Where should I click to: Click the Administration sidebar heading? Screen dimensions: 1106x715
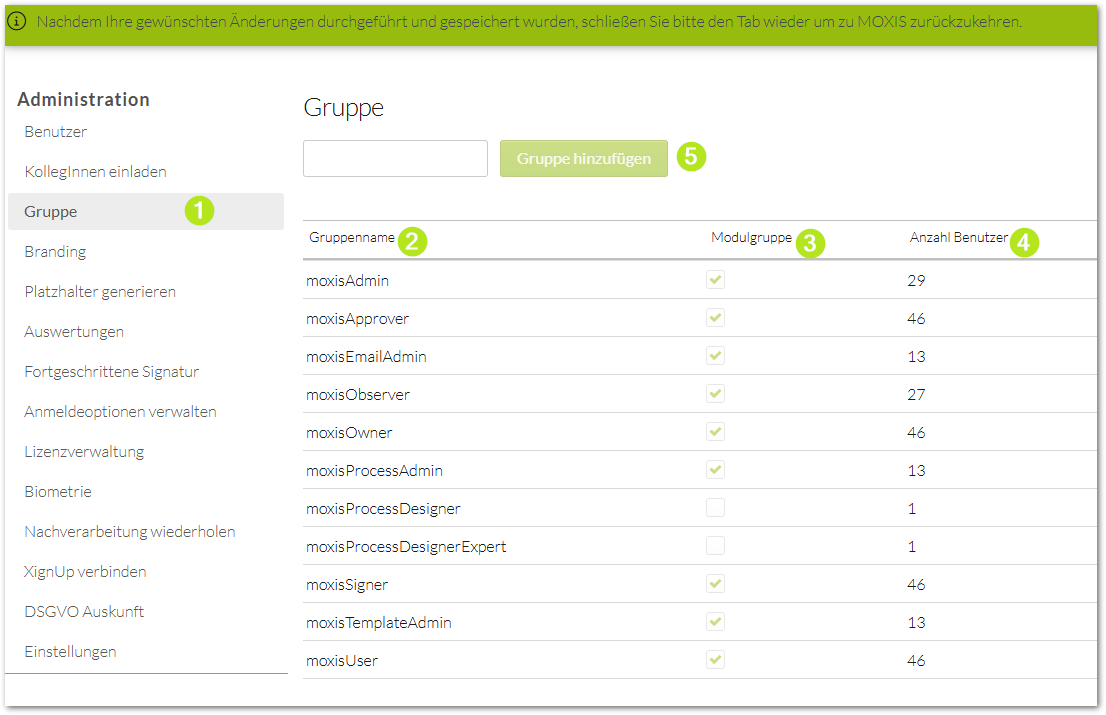pos(83,99)
